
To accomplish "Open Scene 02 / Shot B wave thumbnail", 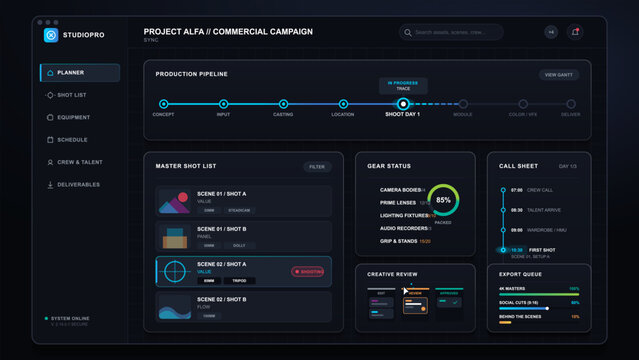I will [174, 307].
